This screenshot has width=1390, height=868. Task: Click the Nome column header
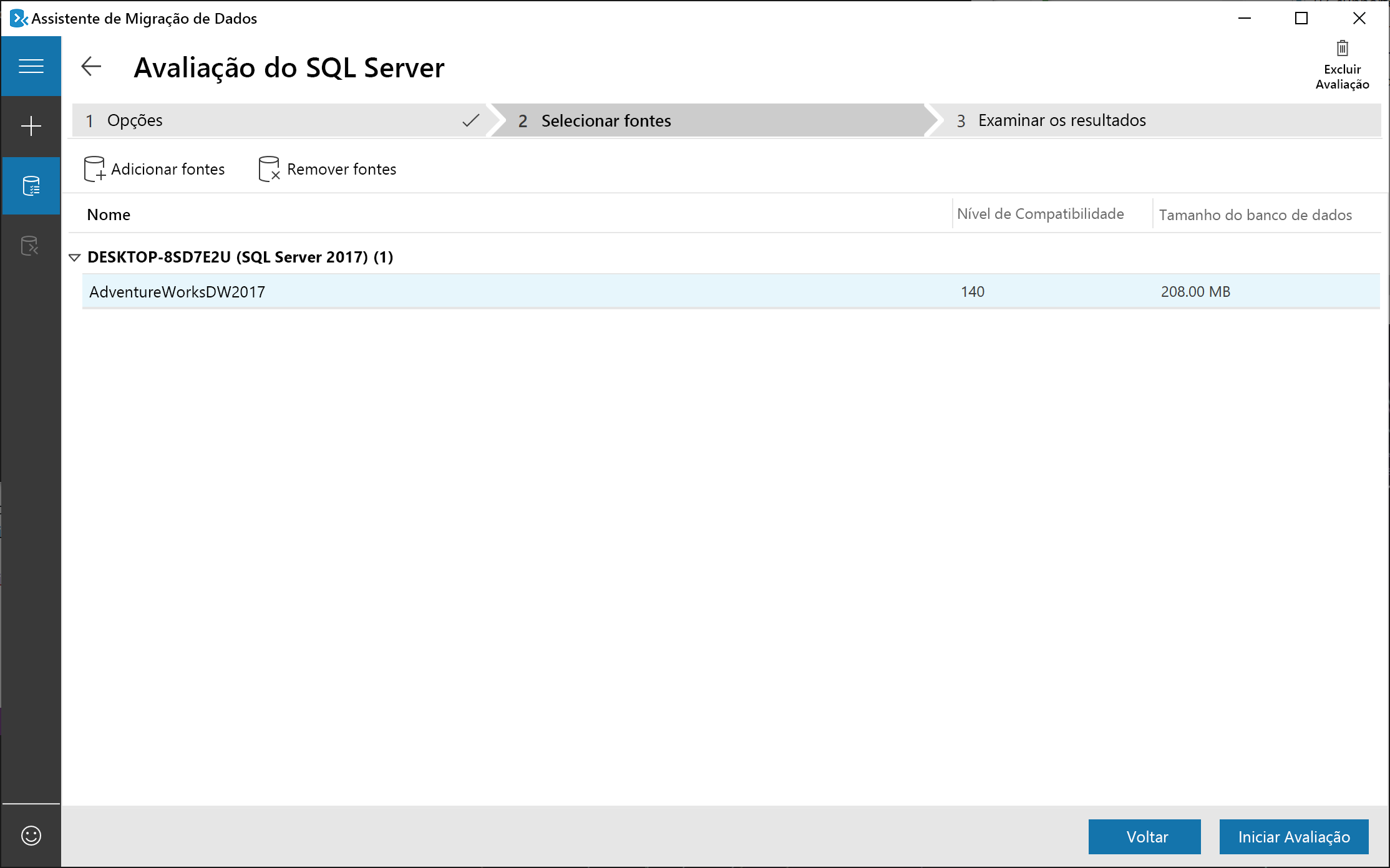click(110, 213)
